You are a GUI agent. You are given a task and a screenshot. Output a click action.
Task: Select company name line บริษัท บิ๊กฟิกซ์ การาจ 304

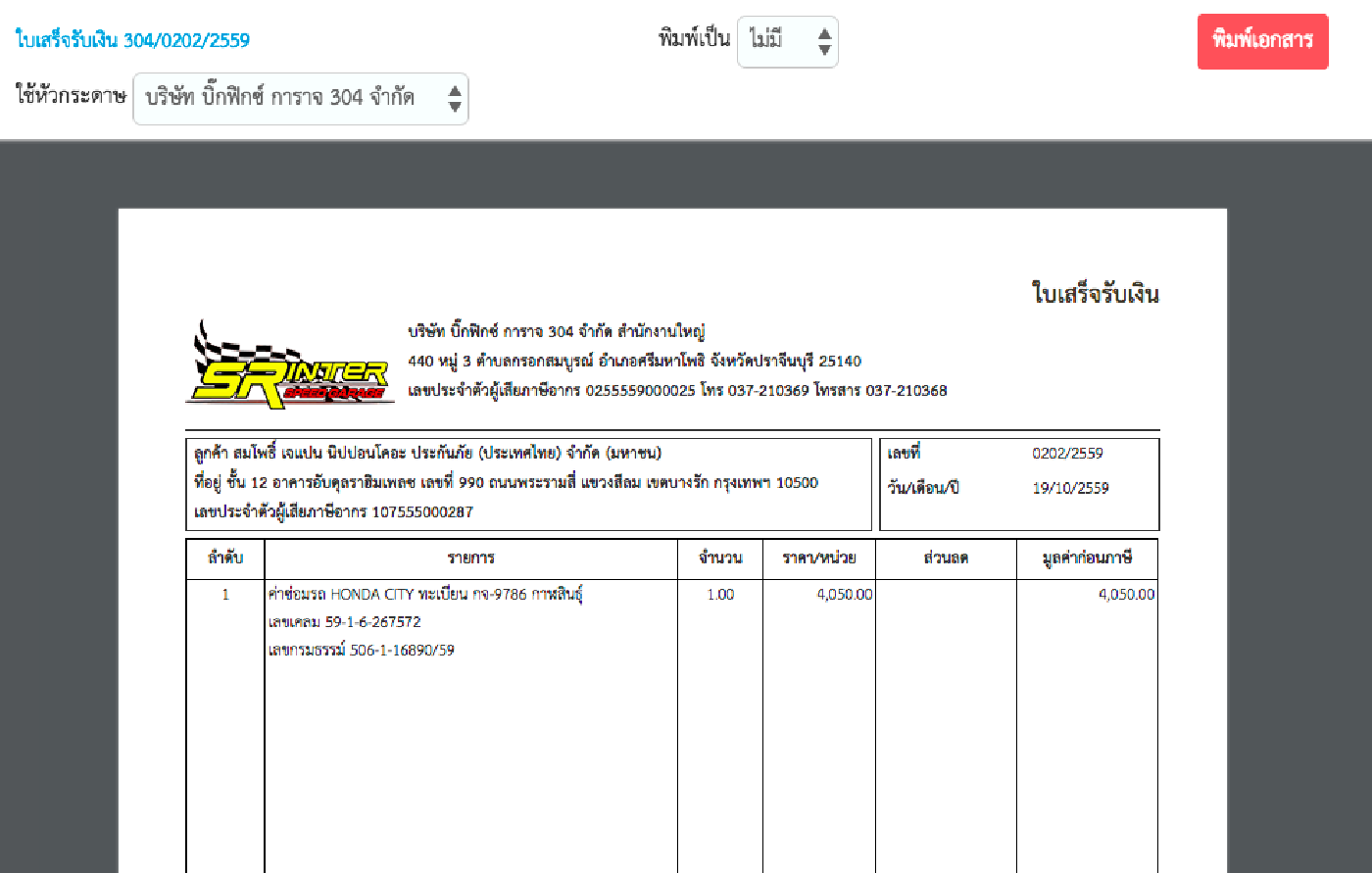pos(557,331)
